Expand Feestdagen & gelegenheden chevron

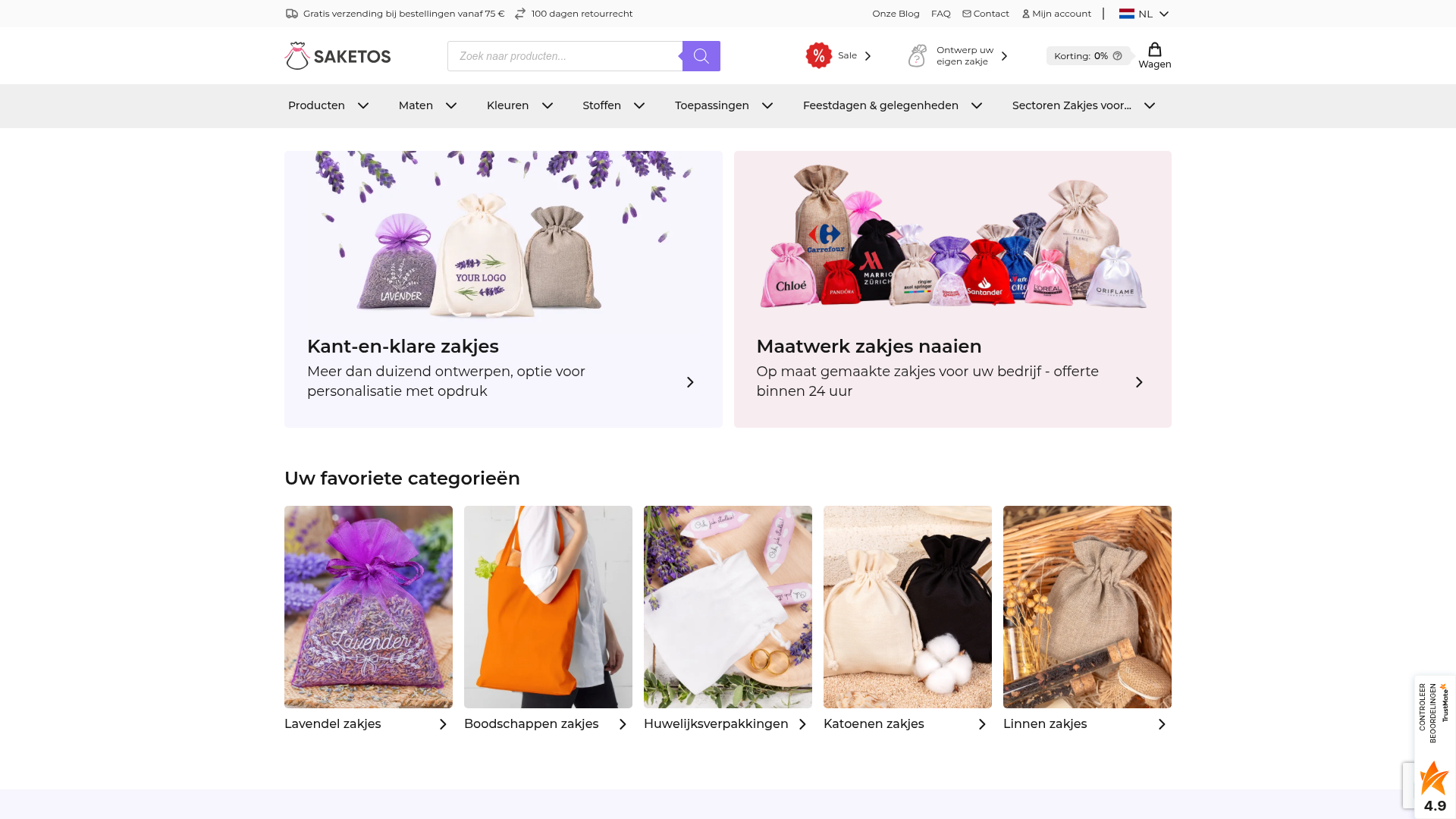977,105
